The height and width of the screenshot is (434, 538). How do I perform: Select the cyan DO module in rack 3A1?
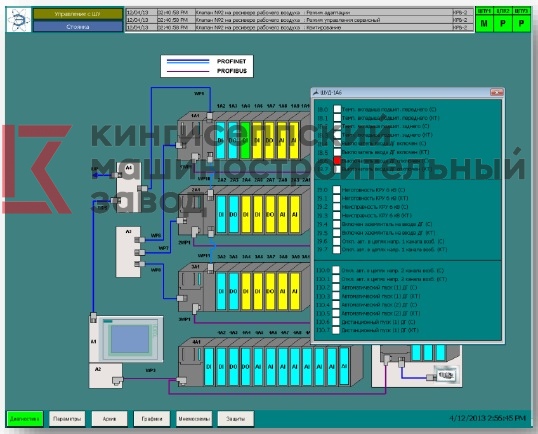point(234,291)
